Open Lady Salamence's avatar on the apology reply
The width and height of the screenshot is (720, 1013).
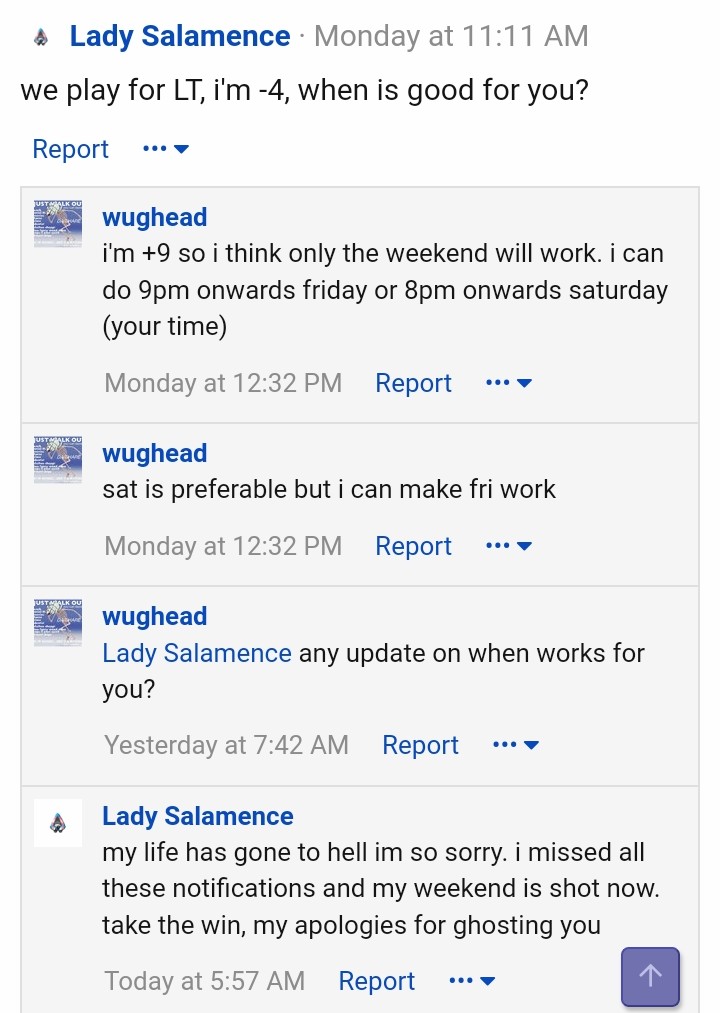coord(58,823)
